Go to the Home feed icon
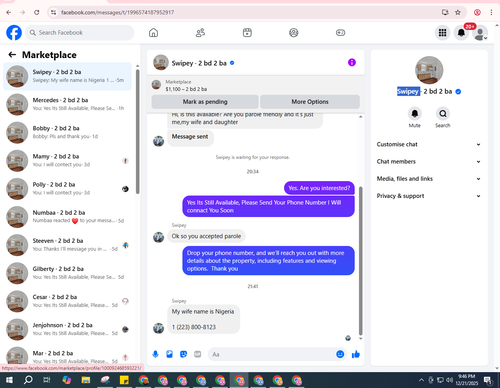 153,33
